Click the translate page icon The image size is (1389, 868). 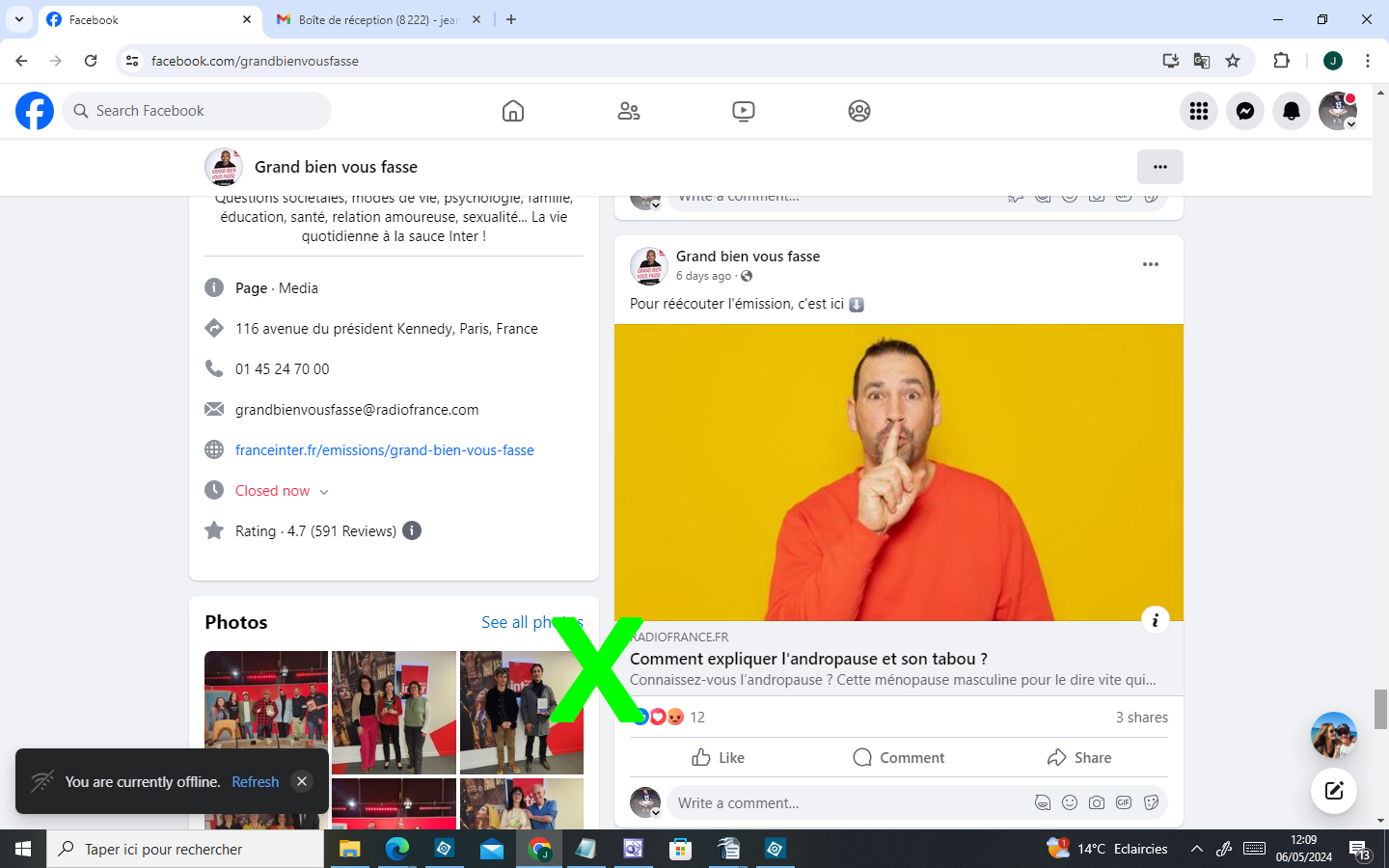(x=1202, y=61)
